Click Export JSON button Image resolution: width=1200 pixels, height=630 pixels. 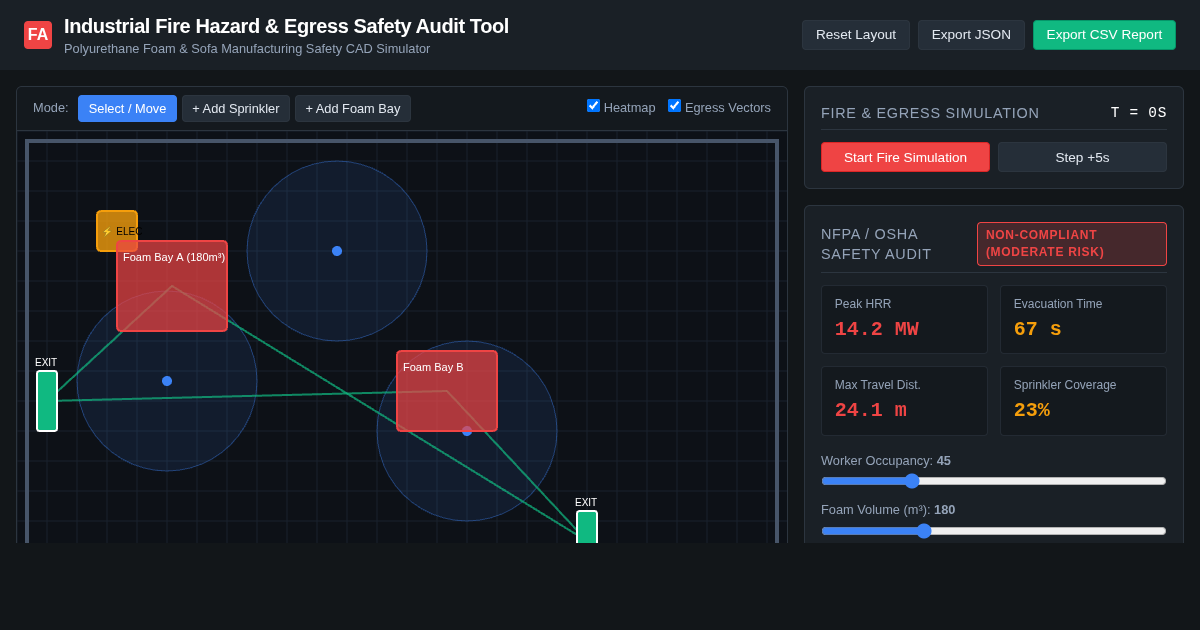971,35
